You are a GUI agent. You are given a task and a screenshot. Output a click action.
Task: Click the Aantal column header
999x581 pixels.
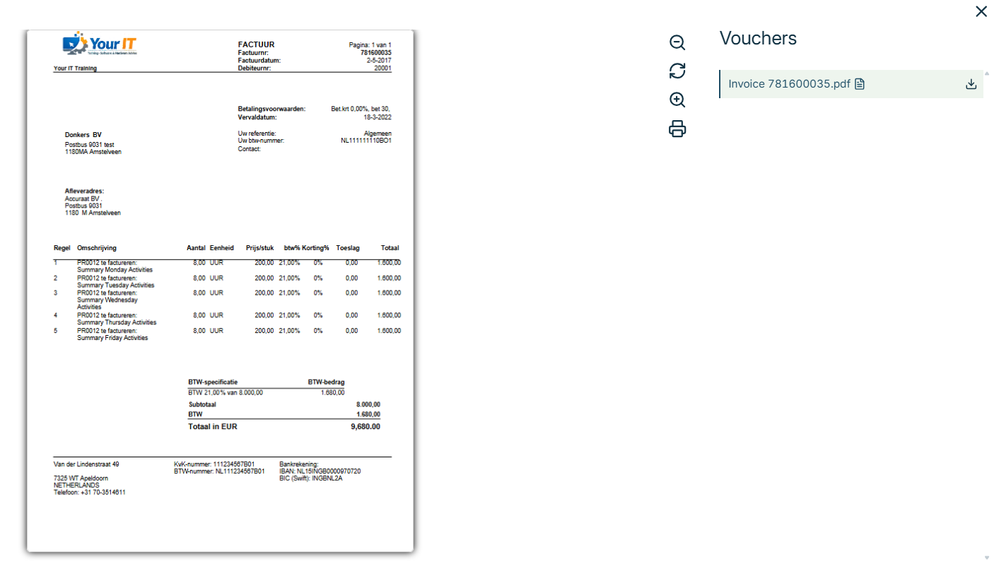click(196, 248)
